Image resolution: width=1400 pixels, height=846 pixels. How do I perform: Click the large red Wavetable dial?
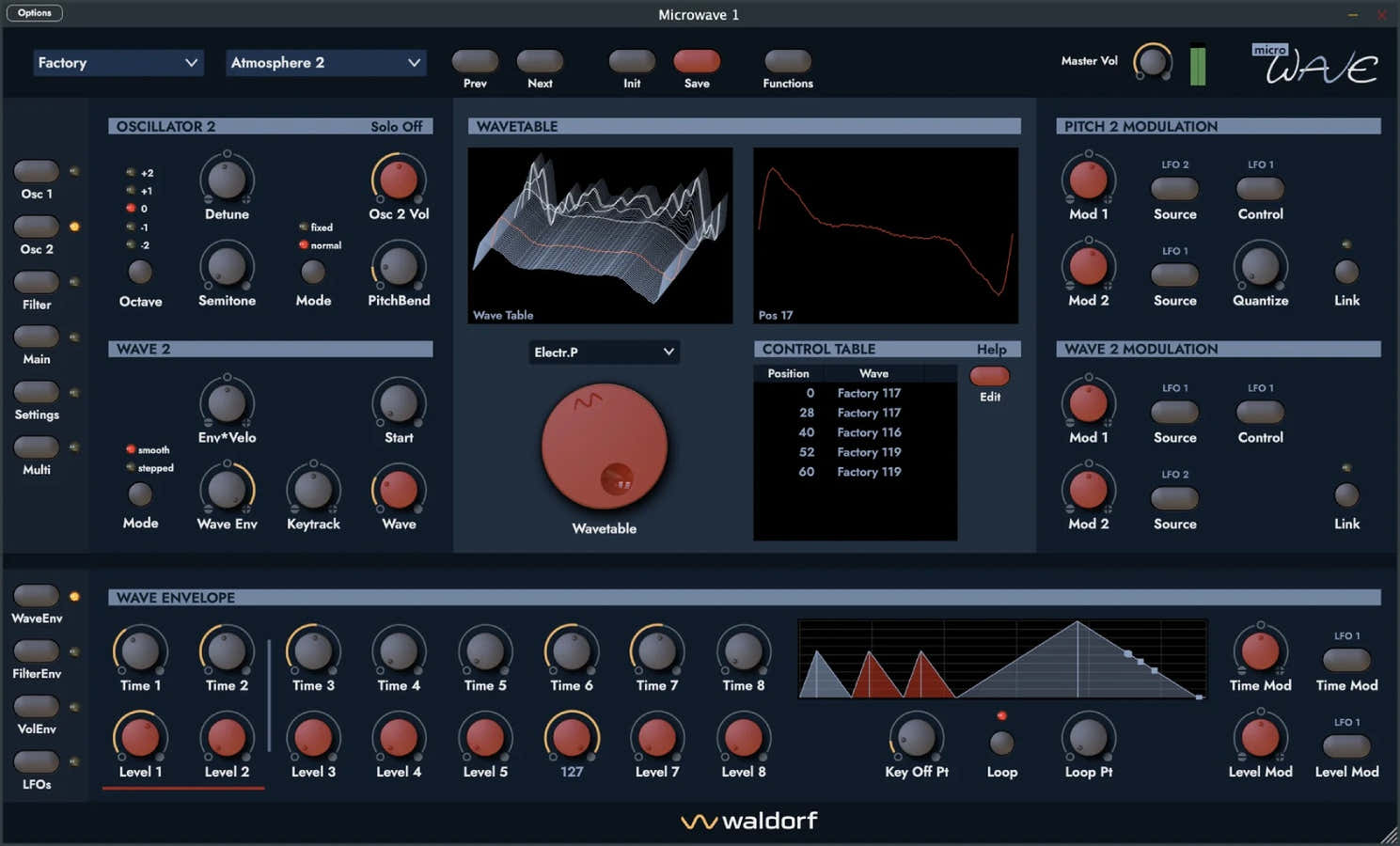[x=605, y=446]
